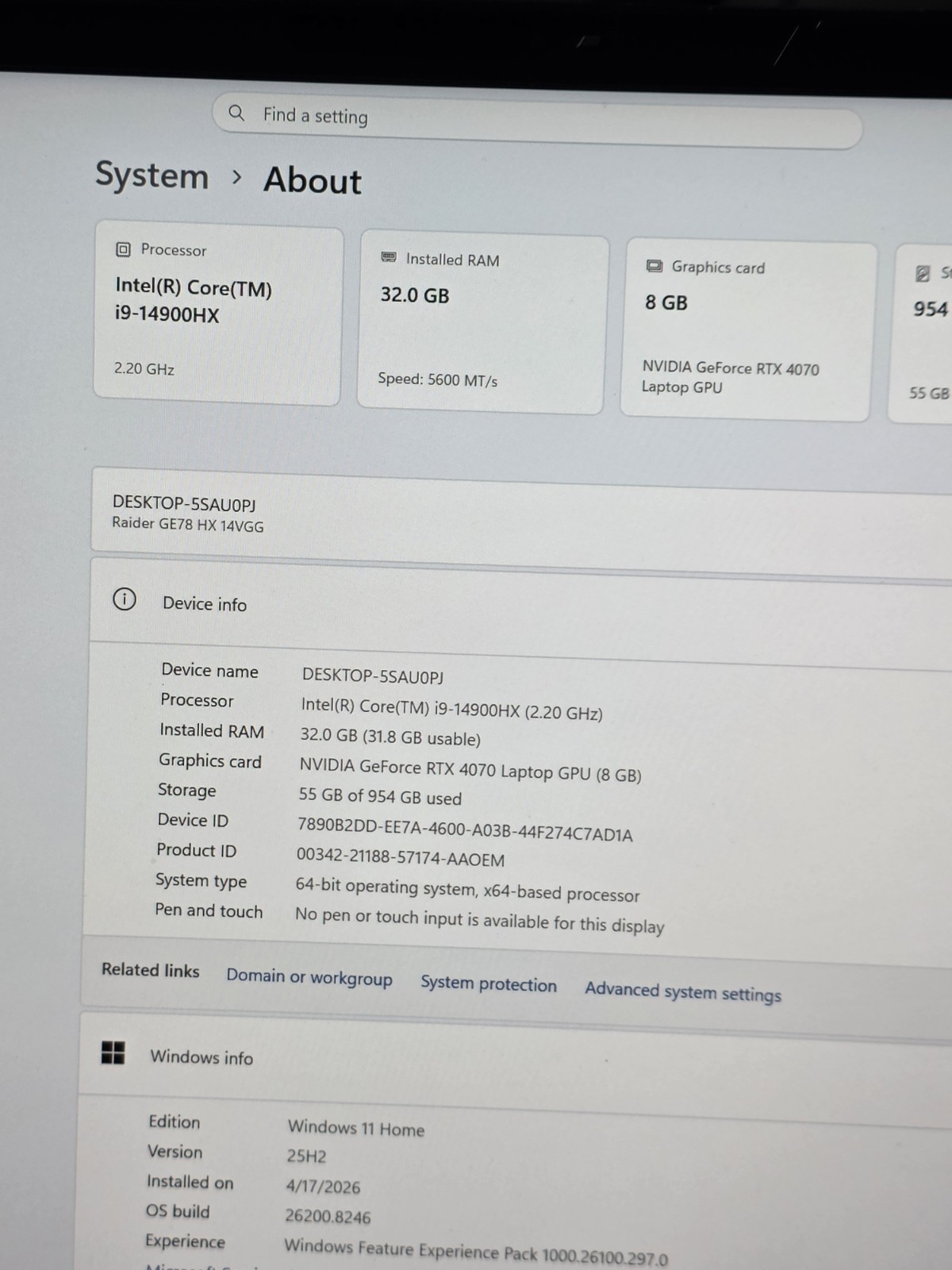Open System protection link
This screenshot has width=952, height=1270.
coord(489,983)
